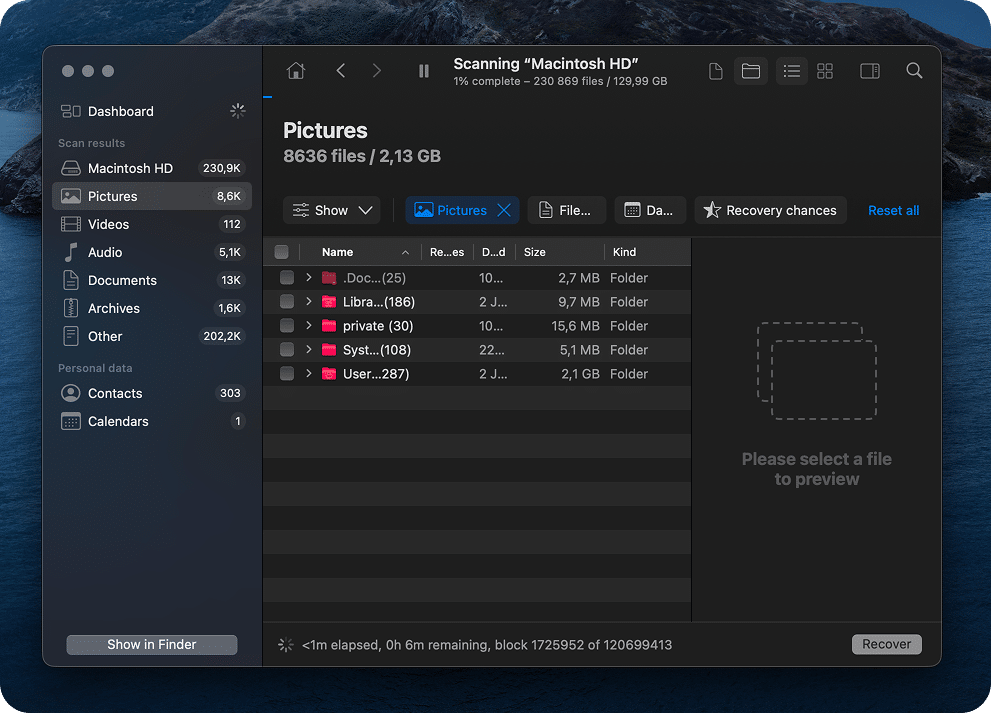This screenshot has width=991, height=713.
Task: Click the Reset all link
Action: (893, 210)
